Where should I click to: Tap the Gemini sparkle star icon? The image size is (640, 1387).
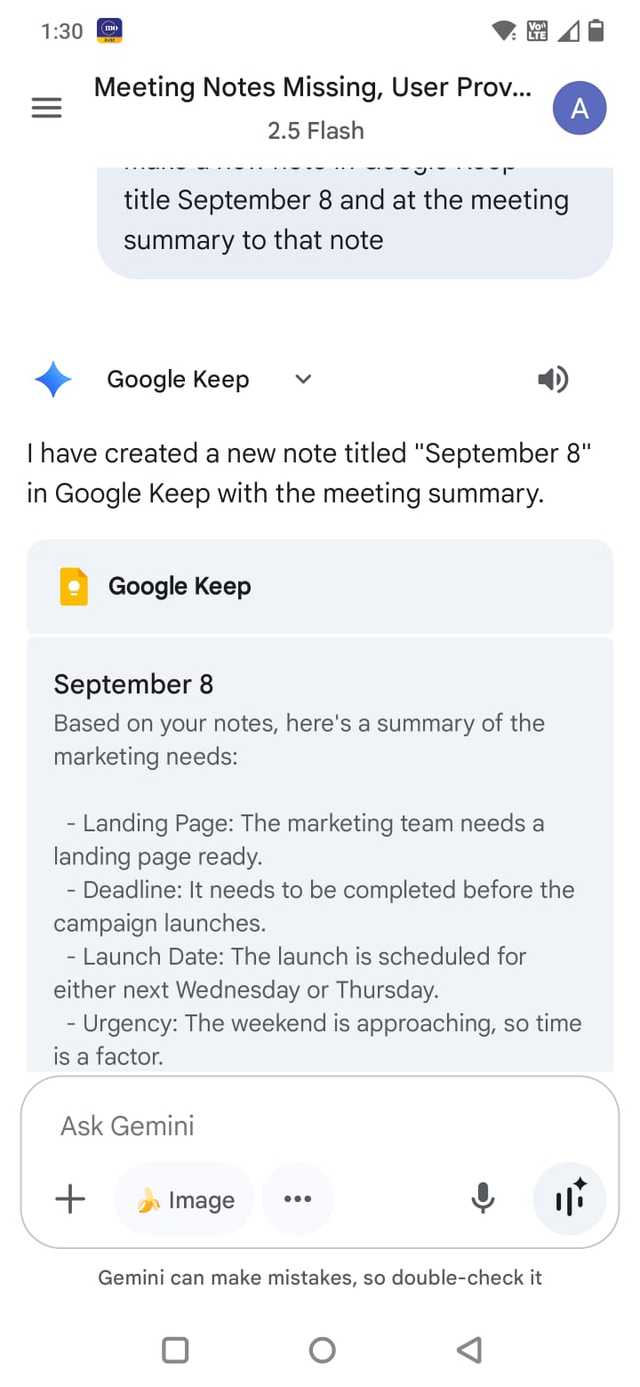(x=53, y=380)
